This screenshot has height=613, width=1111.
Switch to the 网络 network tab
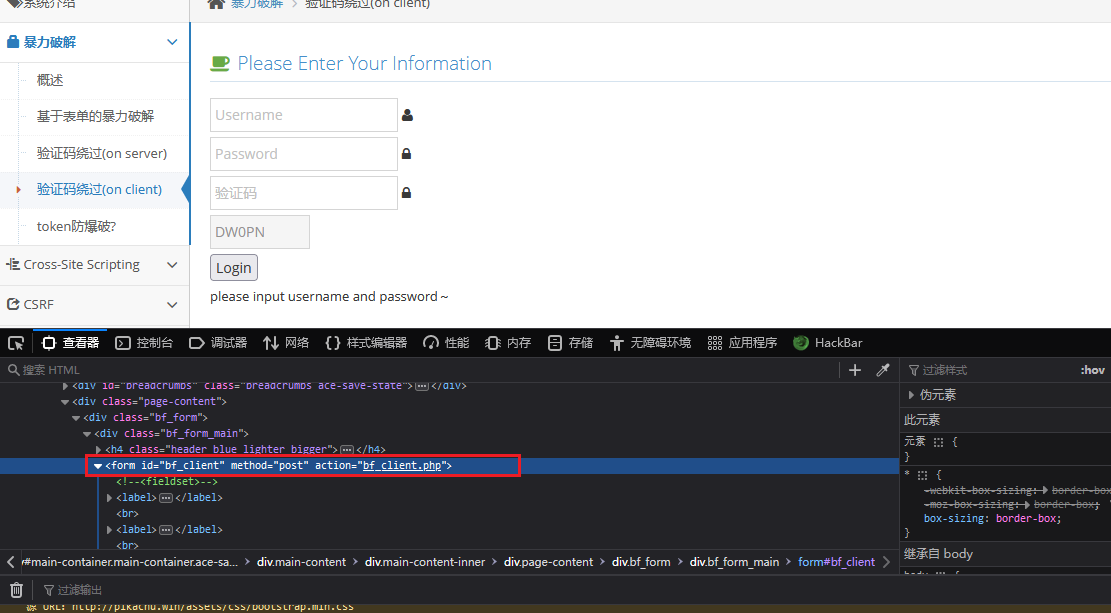pos(286,343)
